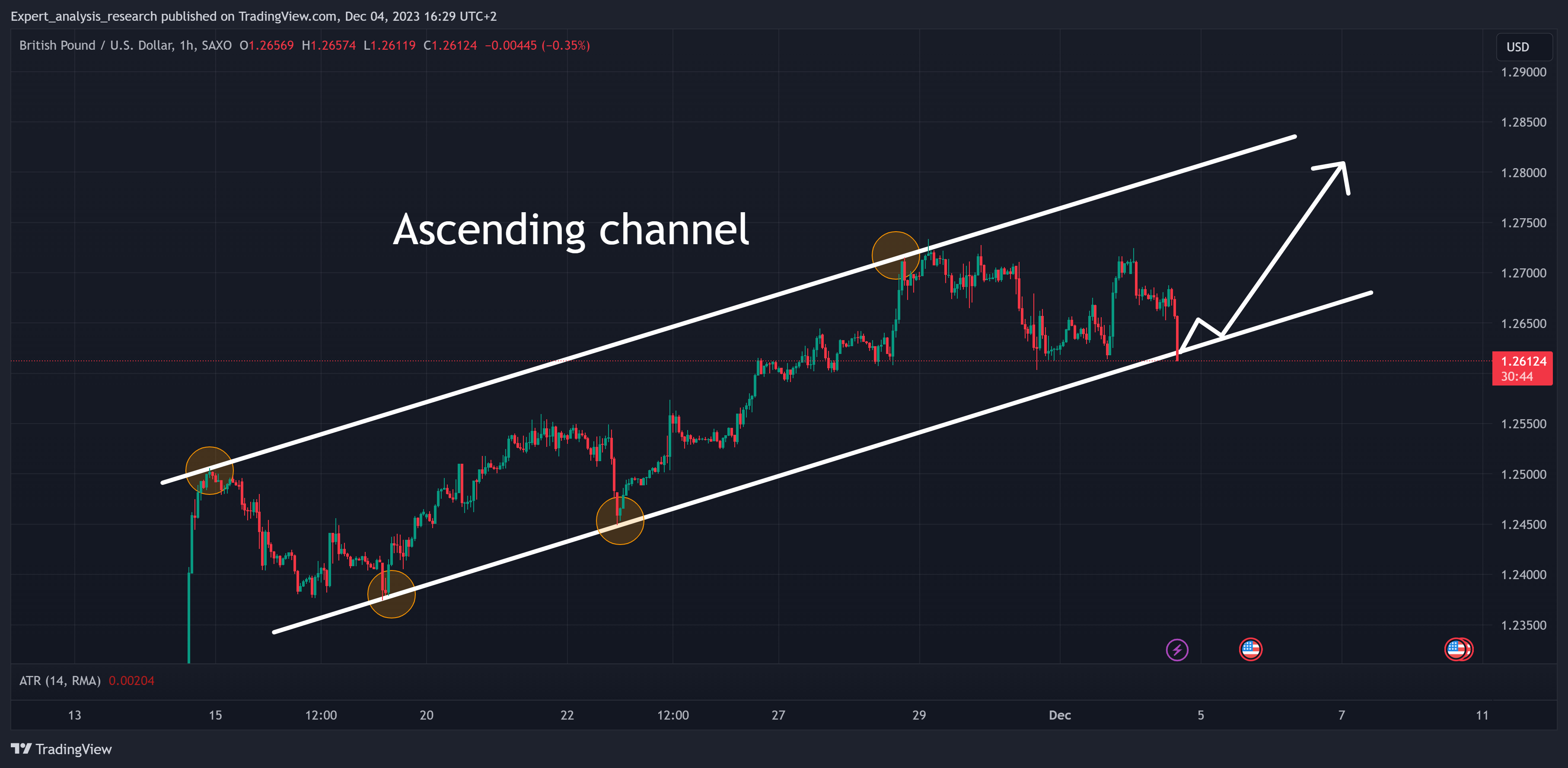Click the 7 date label on time axis
The image size is (1568, 768).
pos(1341,715)
